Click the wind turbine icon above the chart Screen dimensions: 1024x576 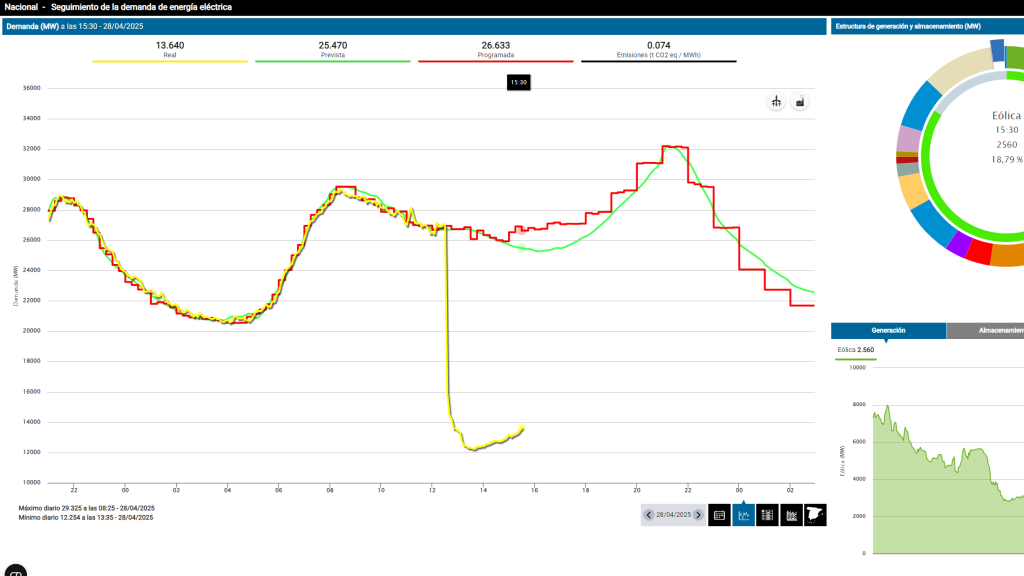(x=775, y=102)
